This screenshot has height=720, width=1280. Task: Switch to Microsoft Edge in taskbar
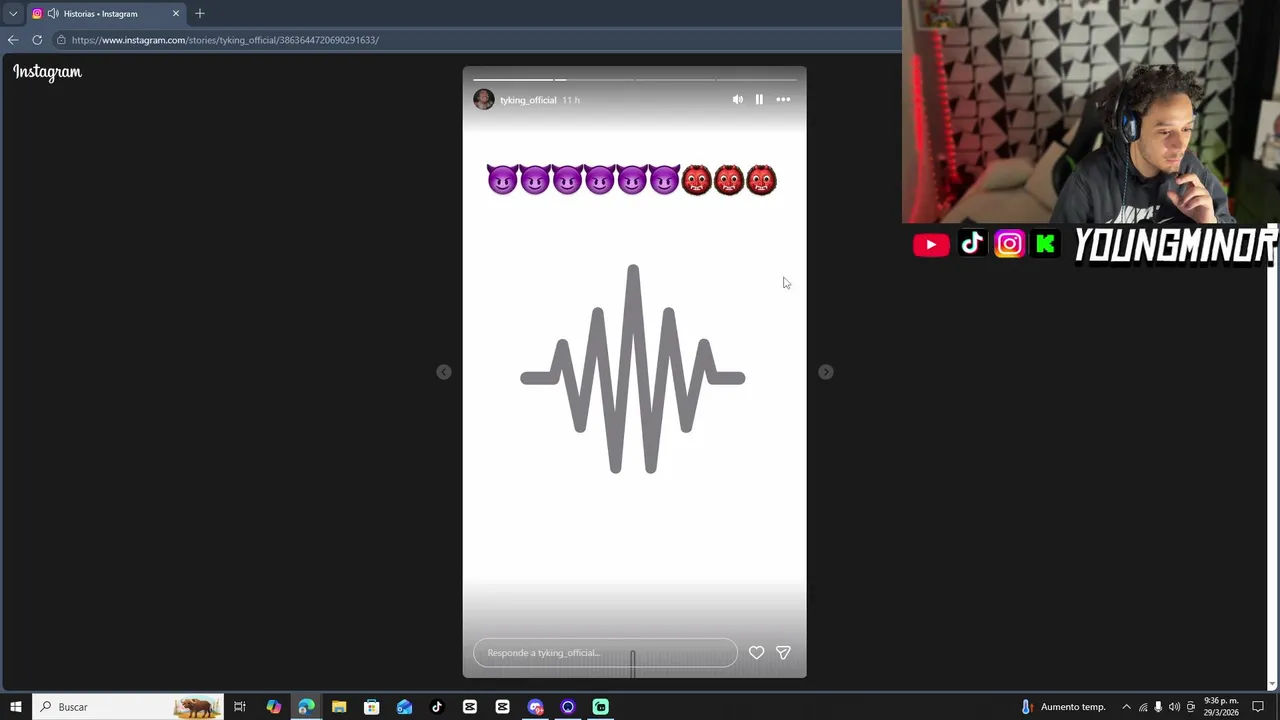[x=306, y=707]
